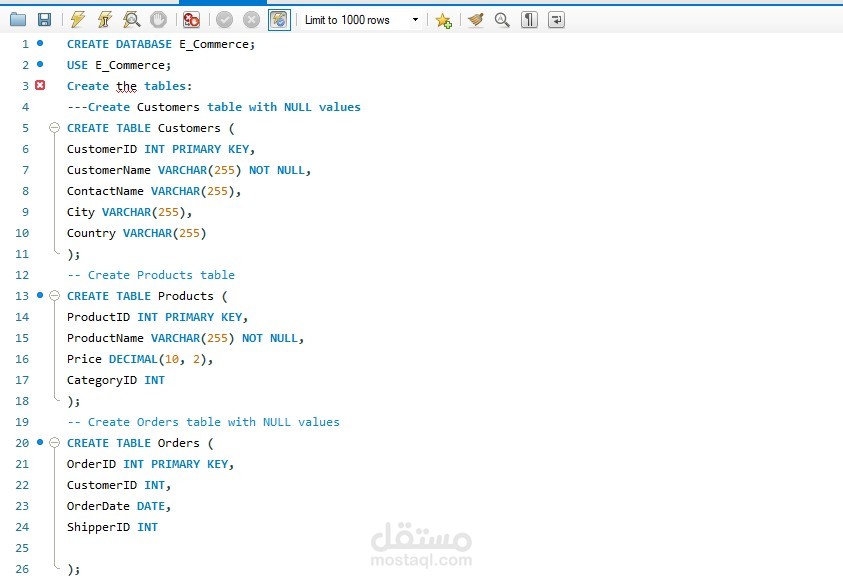
Task: Click the error marker on line 3
Action: [x=41, y=86]
